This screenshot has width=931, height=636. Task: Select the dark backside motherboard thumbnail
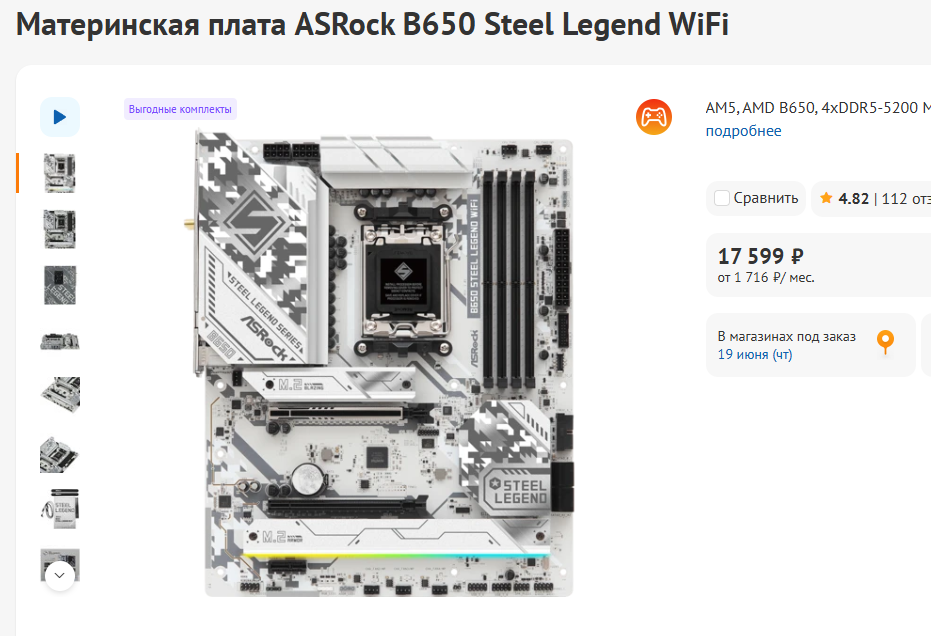[x=59, y=285]
